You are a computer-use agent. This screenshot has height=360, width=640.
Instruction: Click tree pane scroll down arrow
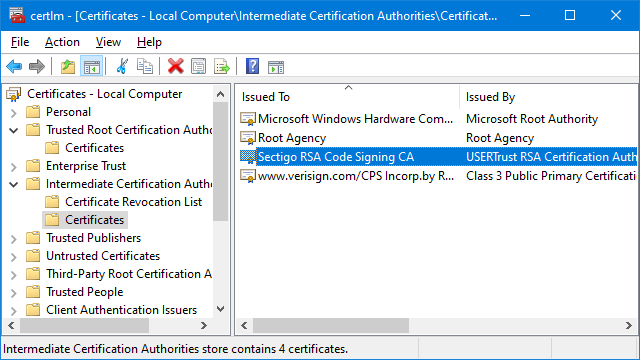[x=220, y=309]
